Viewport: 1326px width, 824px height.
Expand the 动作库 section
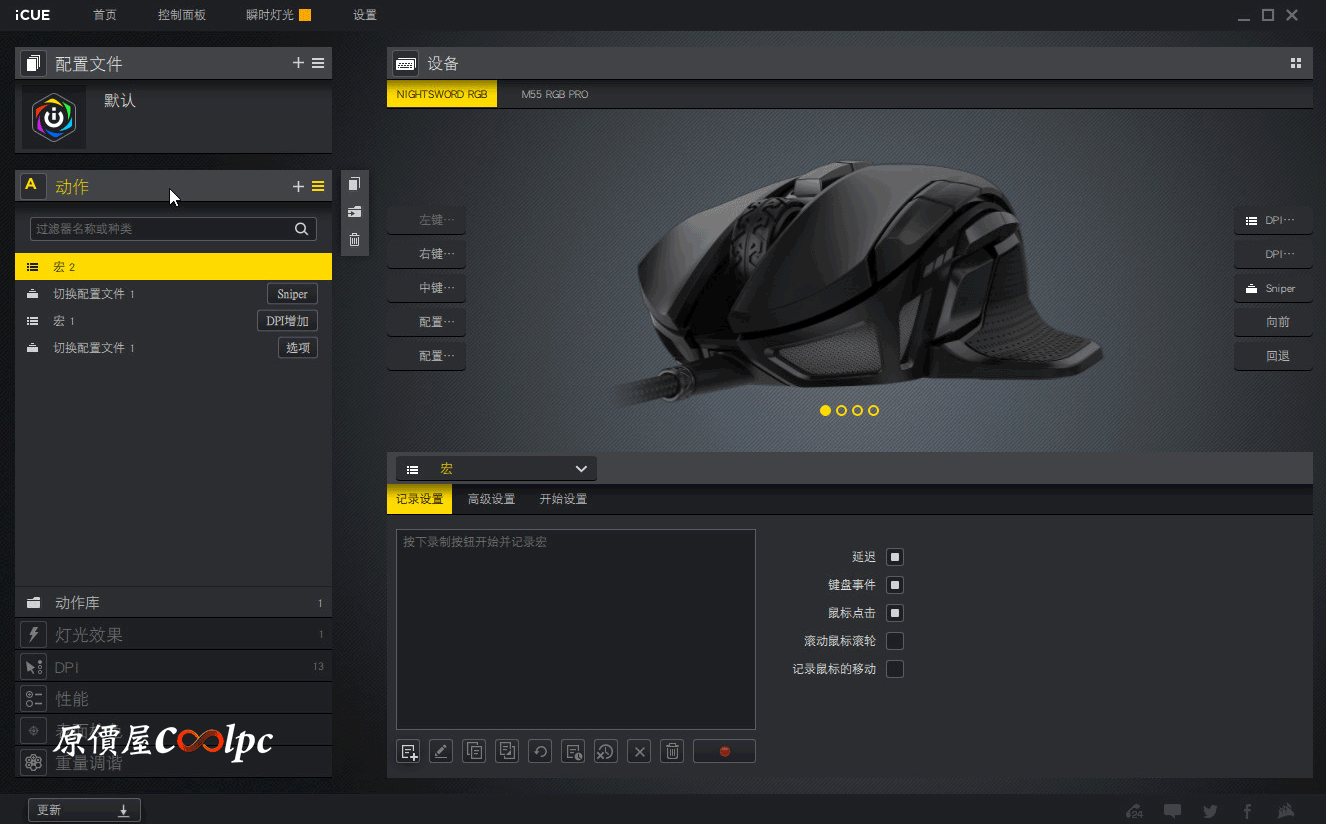(174, 603)
